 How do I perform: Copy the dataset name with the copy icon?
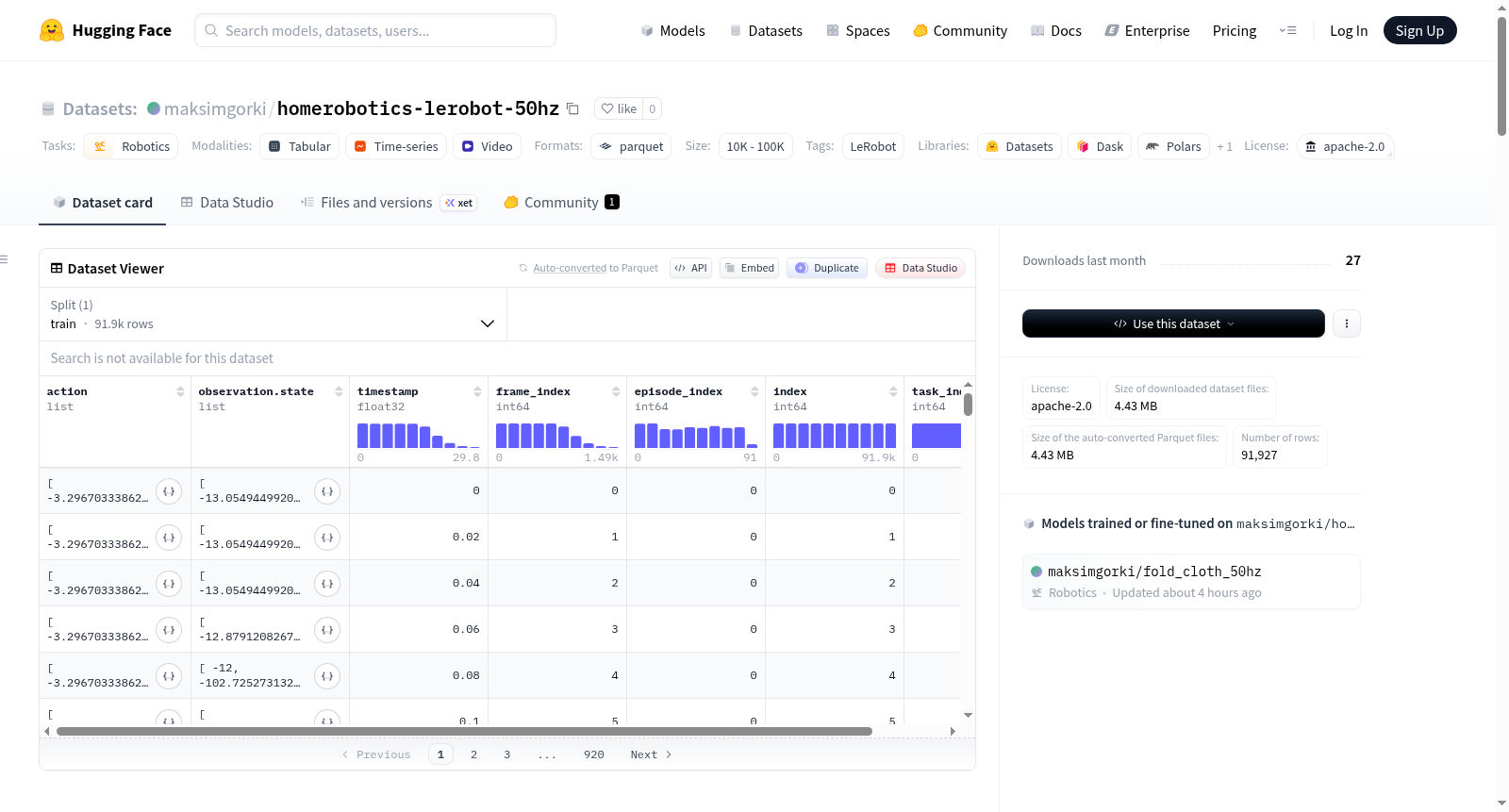coord(572,108)
